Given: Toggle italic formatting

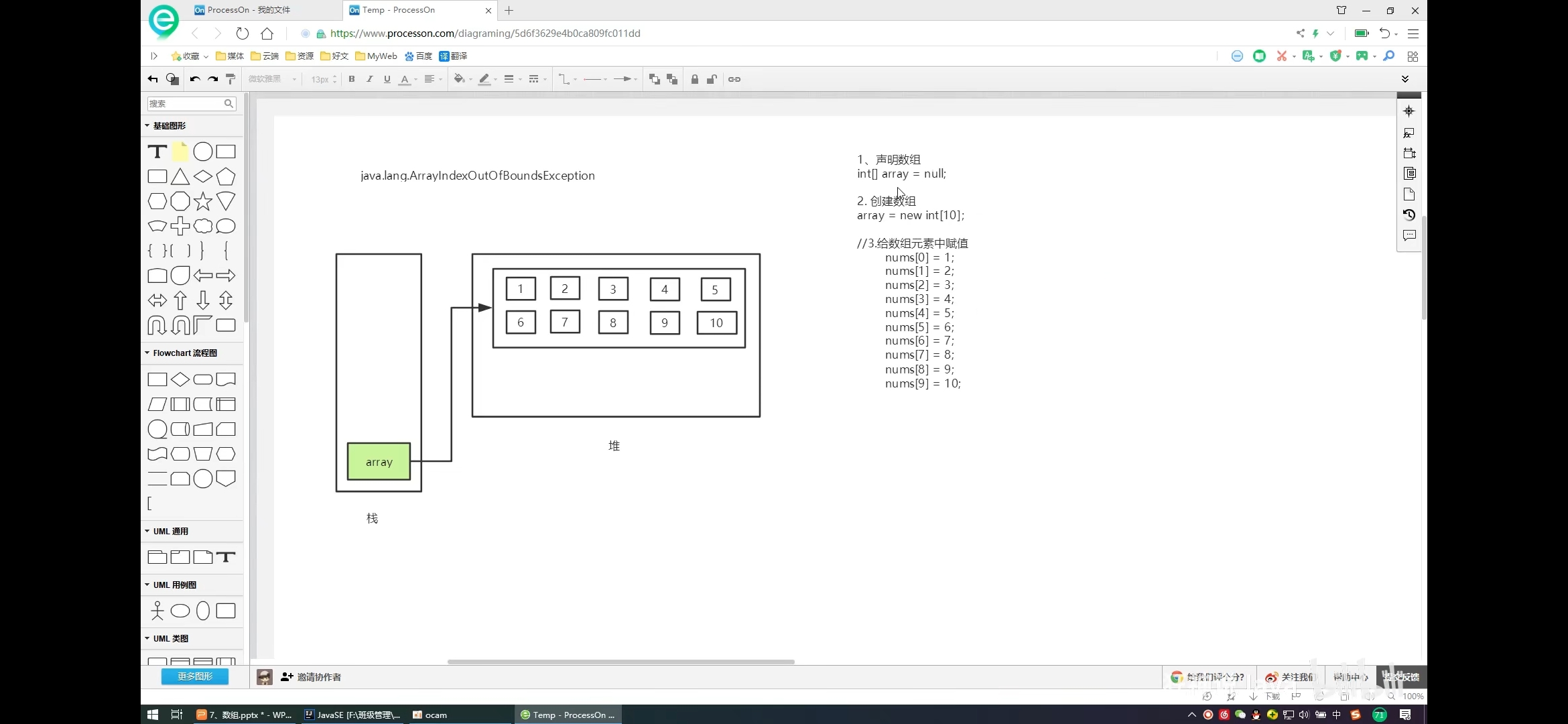Looking at the screenshot, I should pyautogui.click(x=369, y=79).
